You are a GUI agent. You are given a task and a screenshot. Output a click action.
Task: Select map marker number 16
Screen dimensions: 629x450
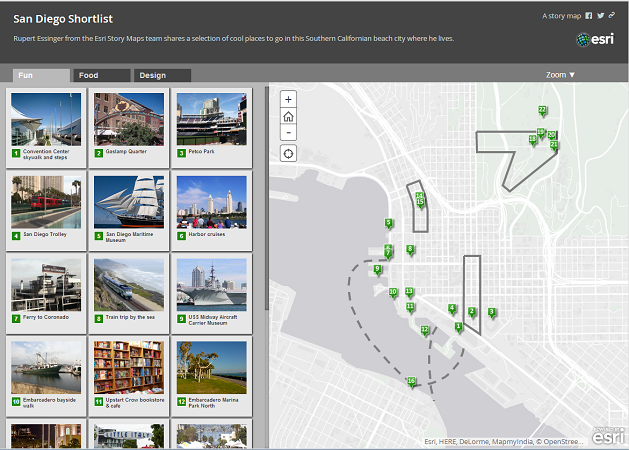[411, 382]
